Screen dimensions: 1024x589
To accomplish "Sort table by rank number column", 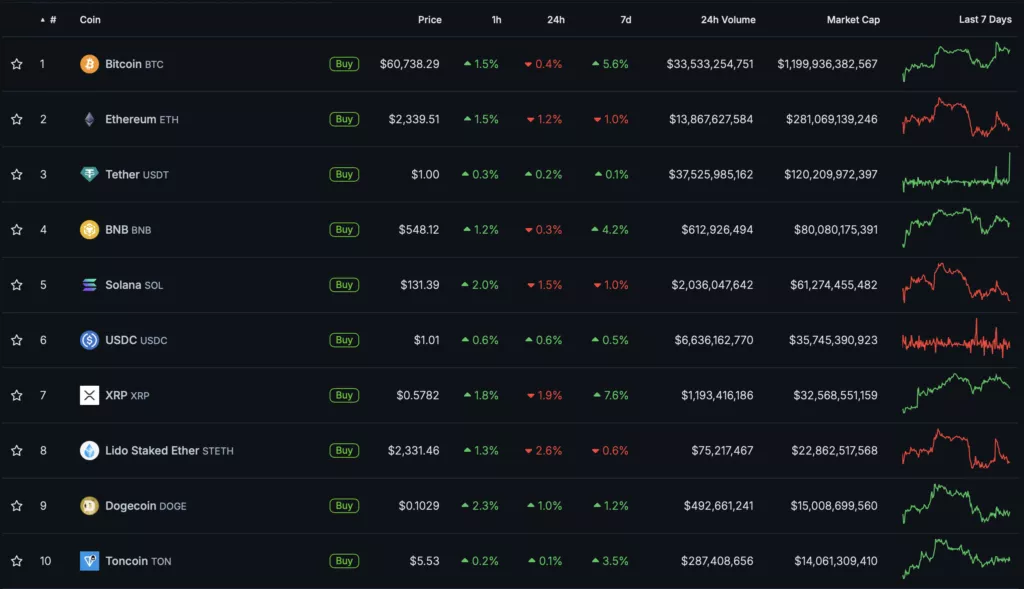I will pos(52,20).
